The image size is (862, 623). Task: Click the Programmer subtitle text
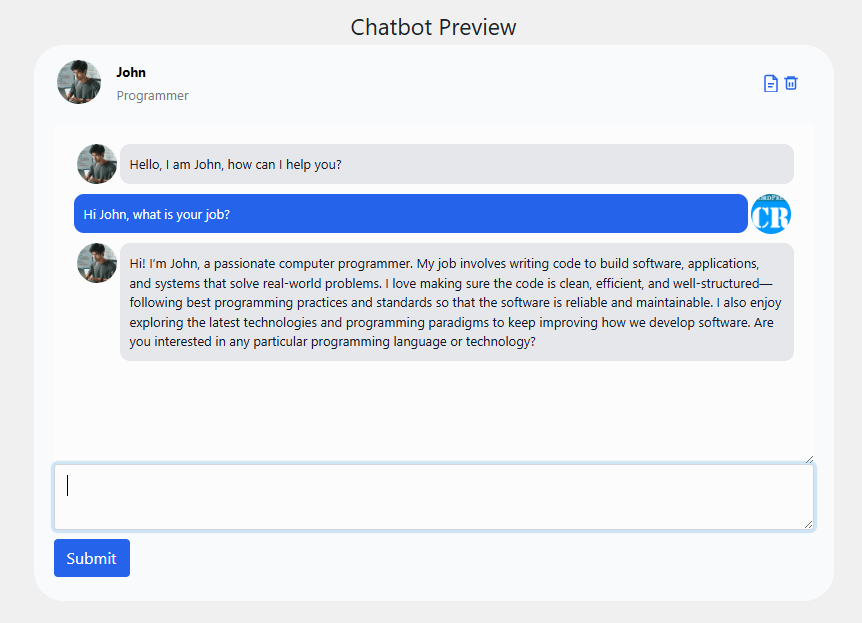152,96
